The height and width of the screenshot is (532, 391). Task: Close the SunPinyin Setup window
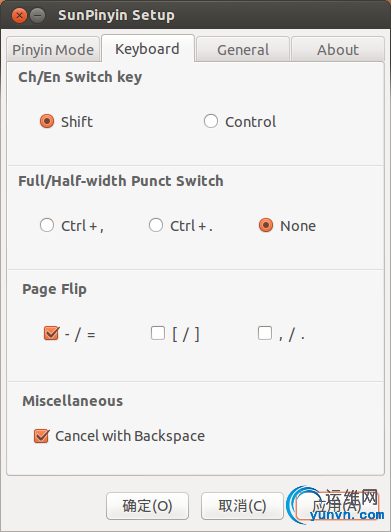pos(19,16)
